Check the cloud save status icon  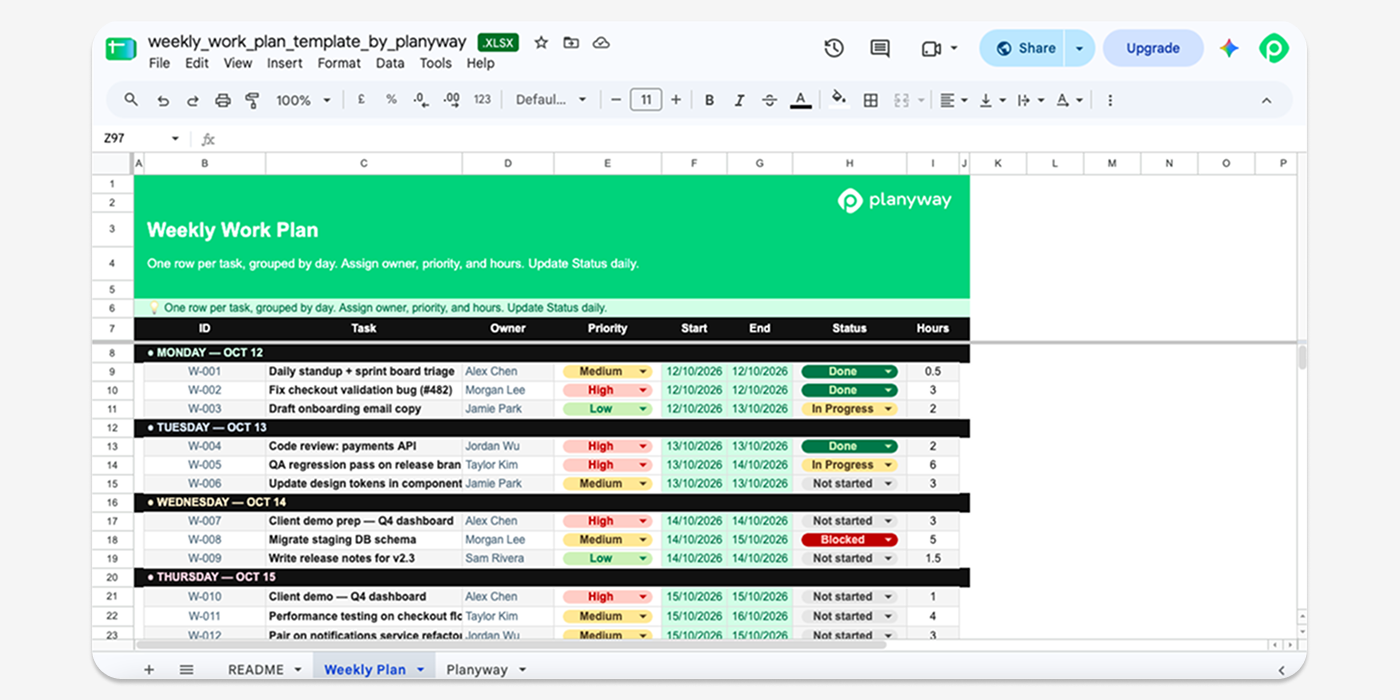click(x=601, y=43)
